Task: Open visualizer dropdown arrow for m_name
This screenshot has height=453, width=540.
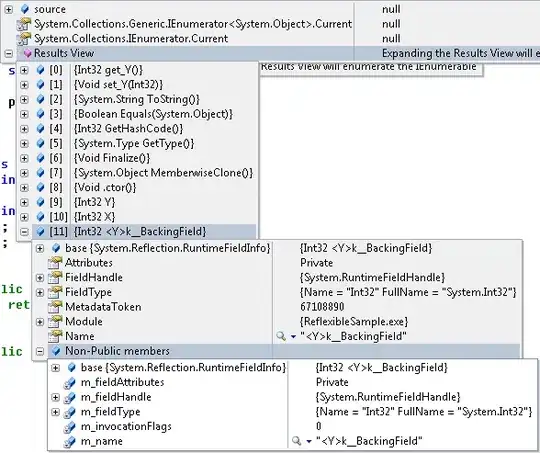Action: pos(309,441)
